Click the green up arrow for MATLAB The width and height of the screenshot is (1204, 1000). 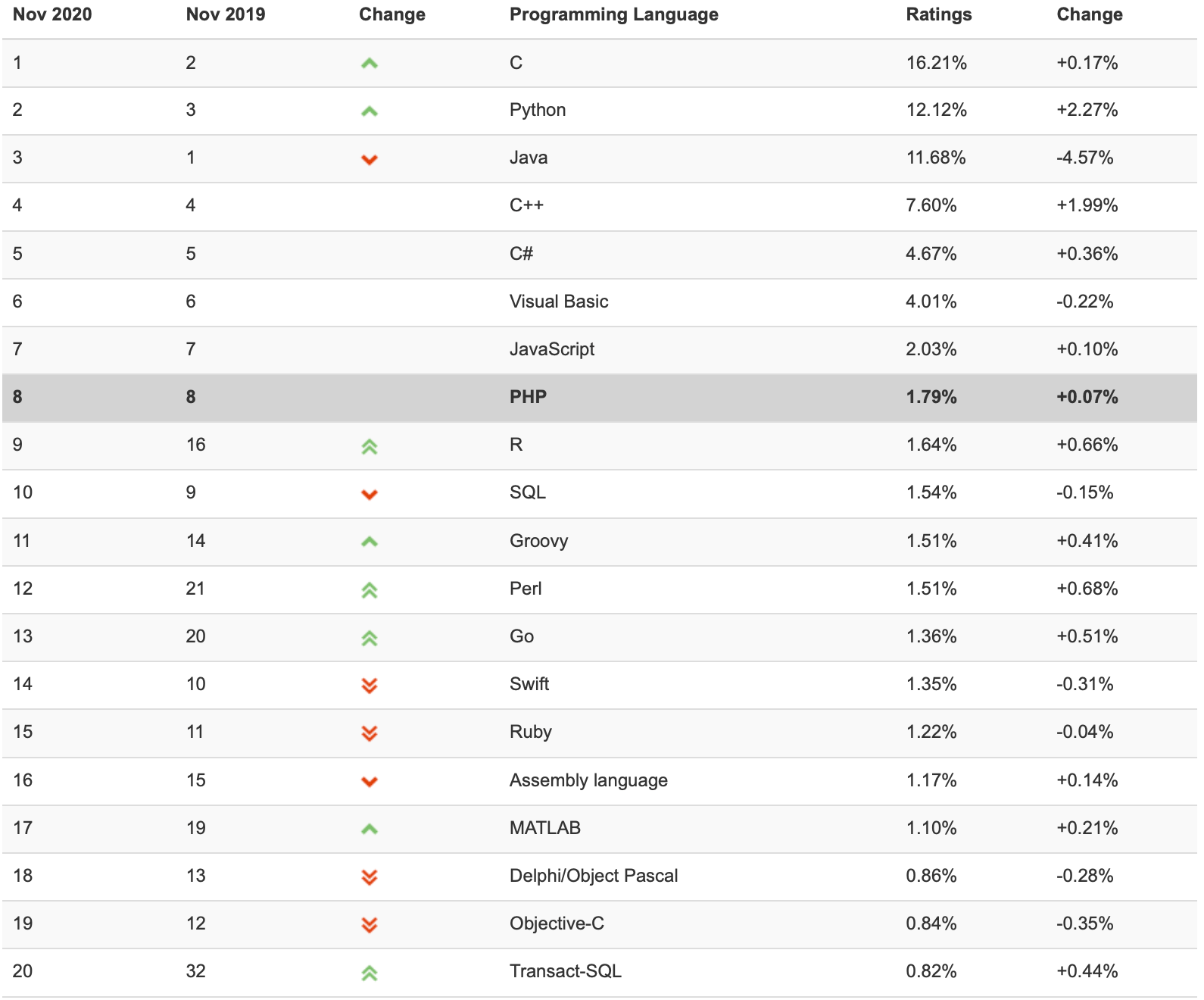[x=370, y=830]
